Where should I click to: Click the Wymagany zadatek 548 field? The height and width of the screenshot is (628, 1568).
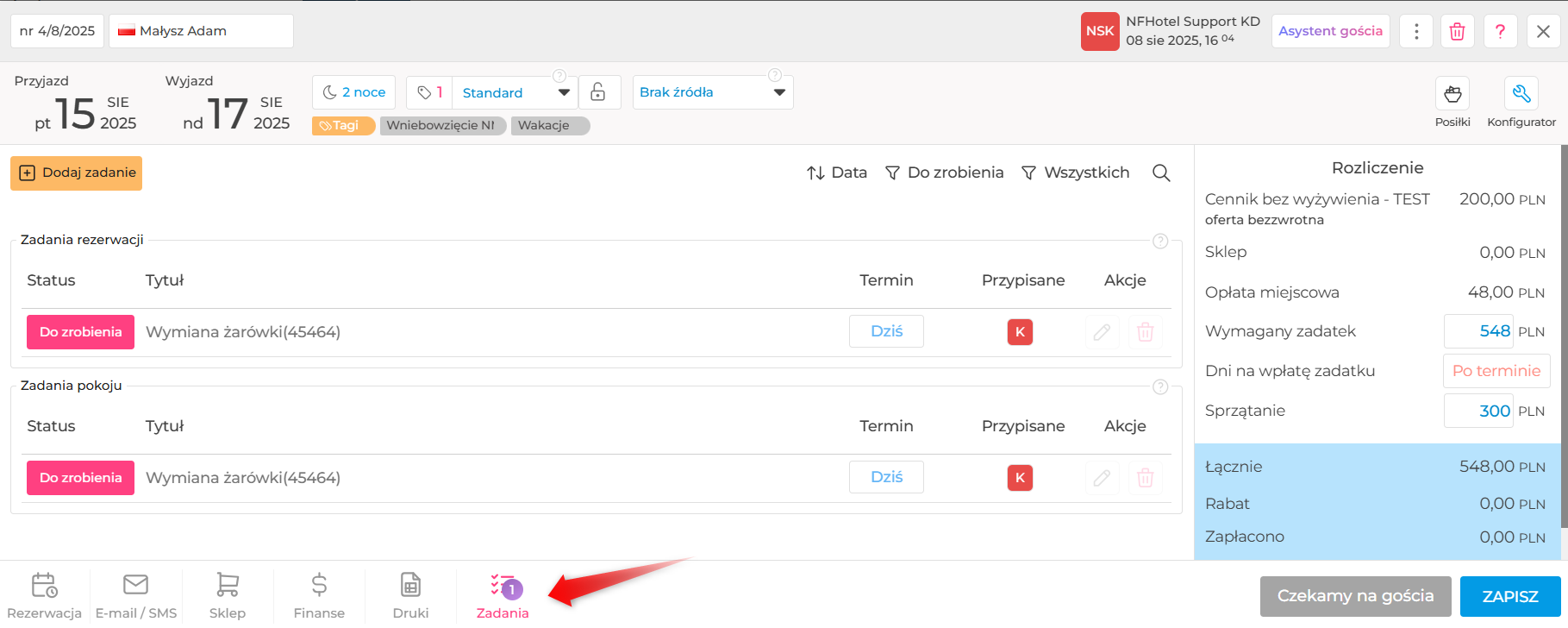[x=1479, y=331]
